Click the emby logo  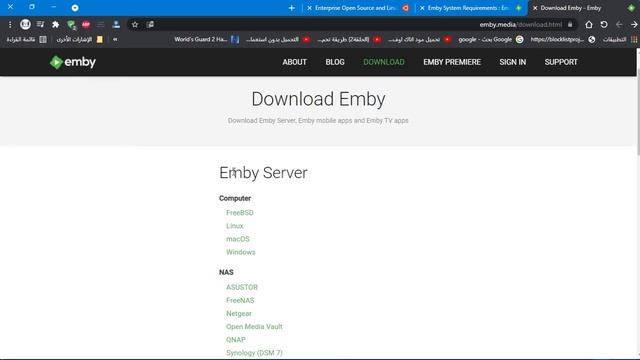pyautogui.click(x=73, y=62)
